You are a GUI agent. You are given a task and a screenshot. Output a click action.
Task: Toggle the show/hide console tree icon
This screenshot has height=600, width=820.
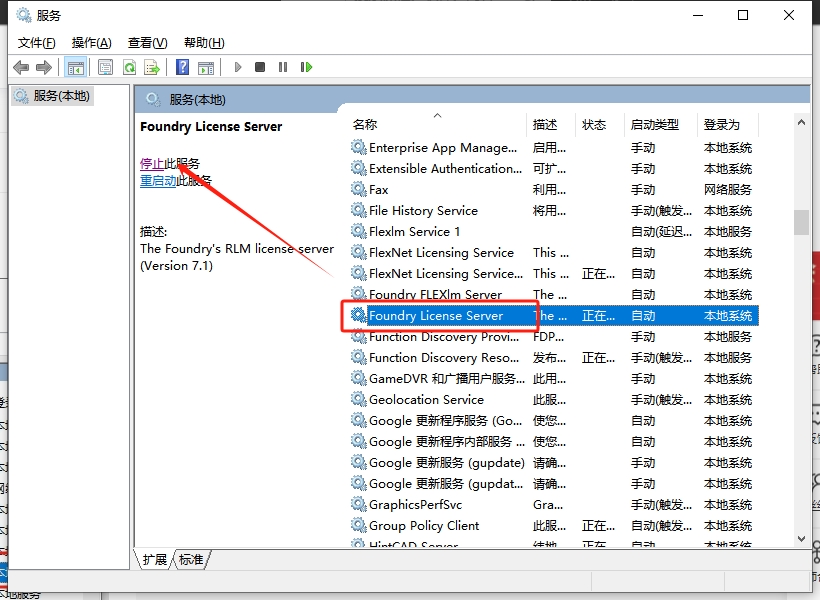[75, 67]
